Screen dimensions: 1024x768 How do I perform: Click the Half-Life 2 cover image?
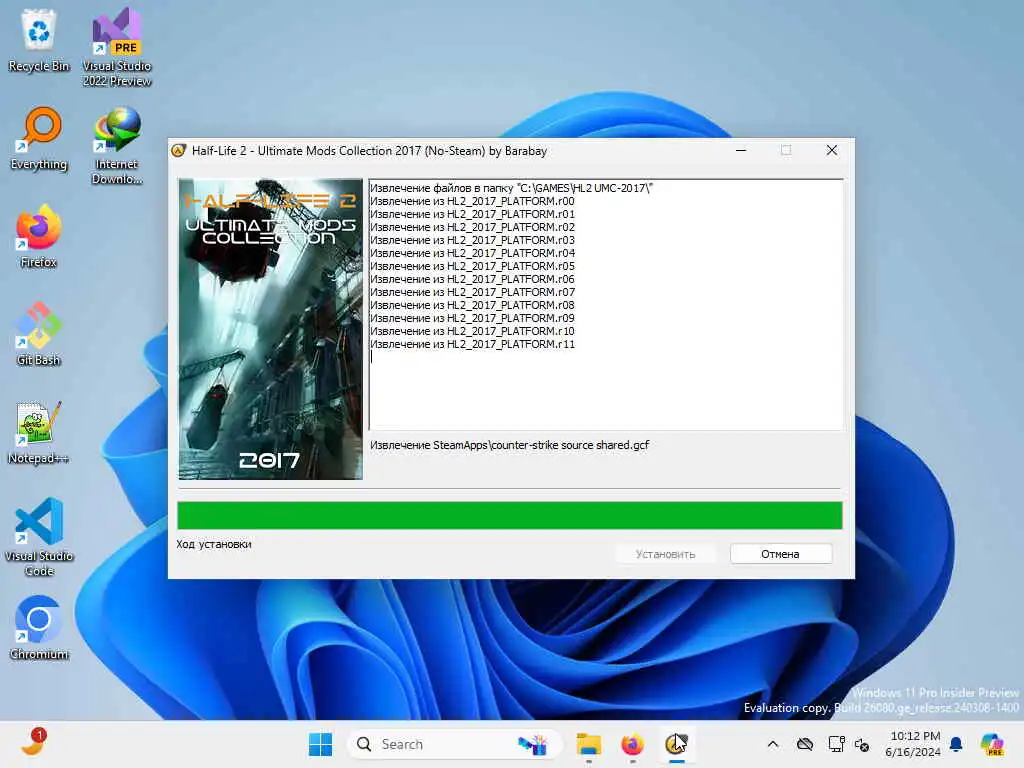click(x=270, y=329)
